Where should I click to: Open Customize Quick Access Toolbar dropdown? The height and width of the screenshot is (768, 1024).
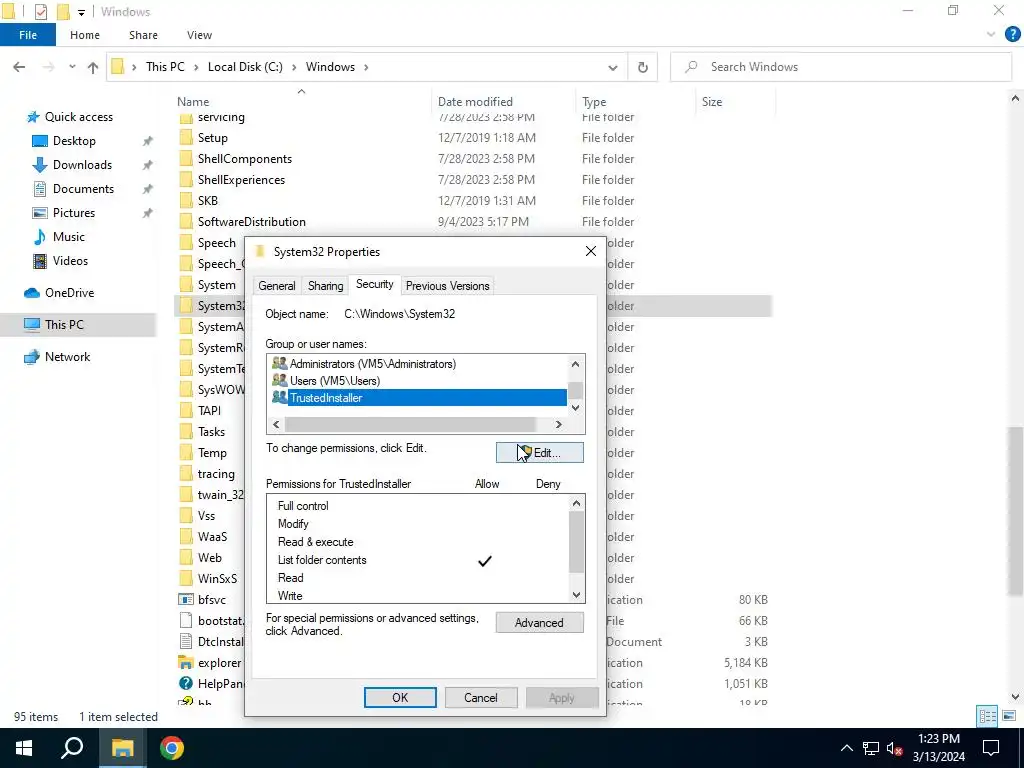tap(81, 12)
